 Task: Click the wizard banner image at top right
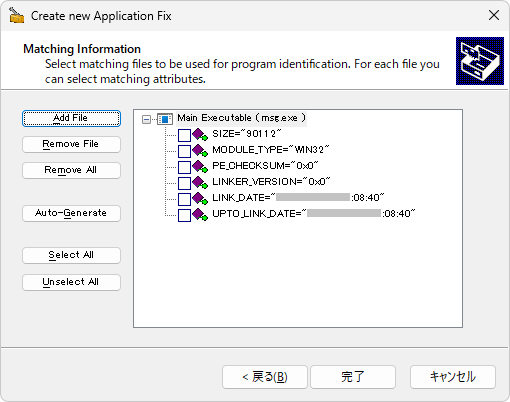coord(480,61)
